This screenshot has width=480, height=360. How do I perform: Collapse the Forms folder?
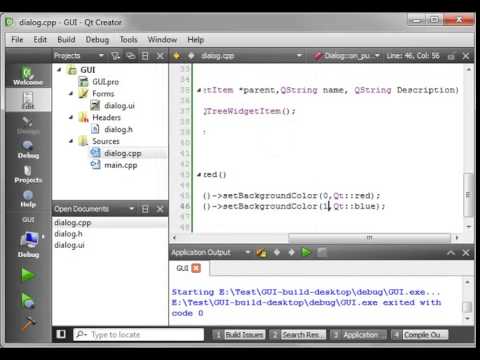click(x=71, y=94)
